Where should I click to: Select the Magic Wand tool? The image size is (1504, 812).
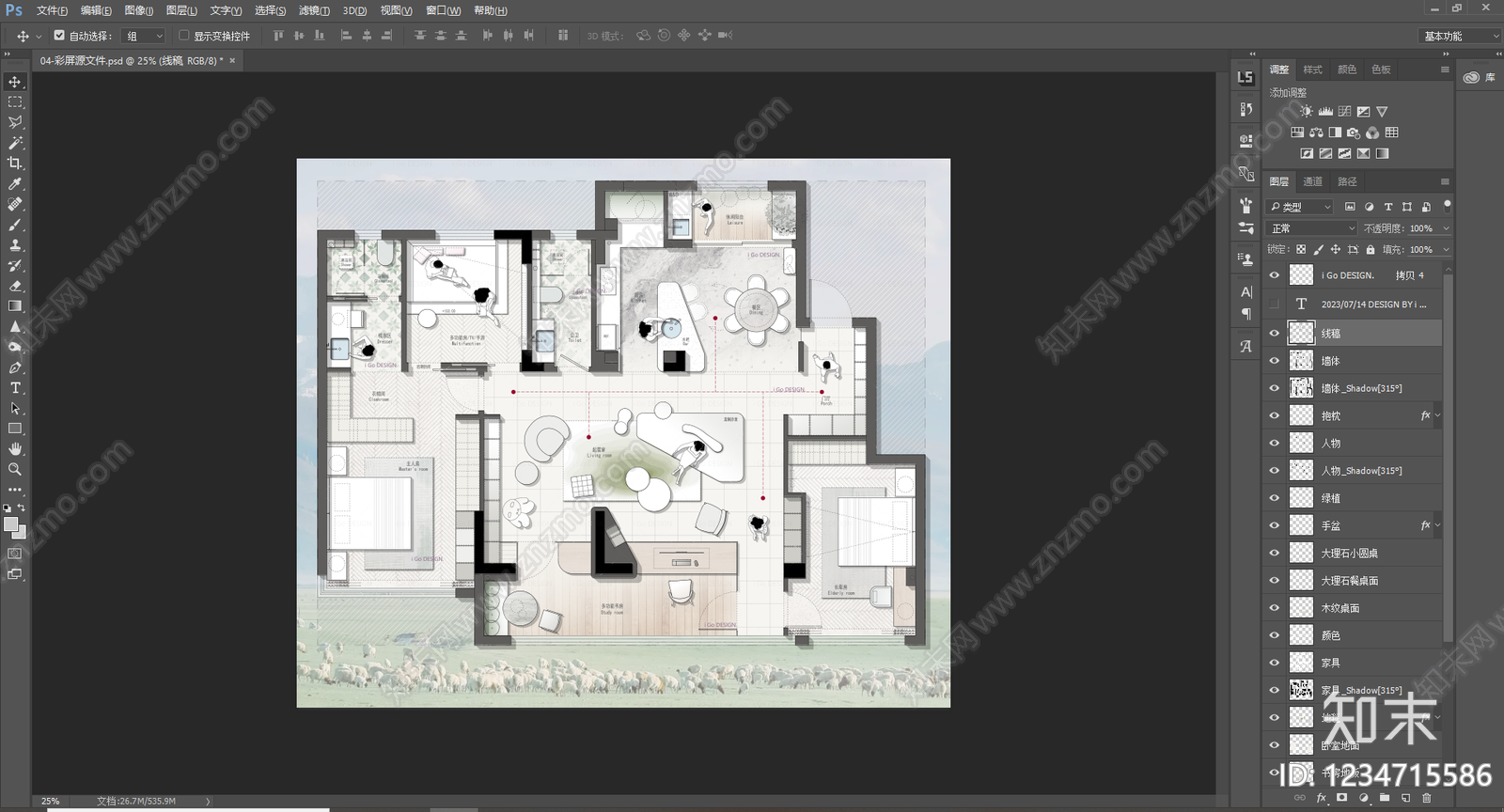pos(15,143)
